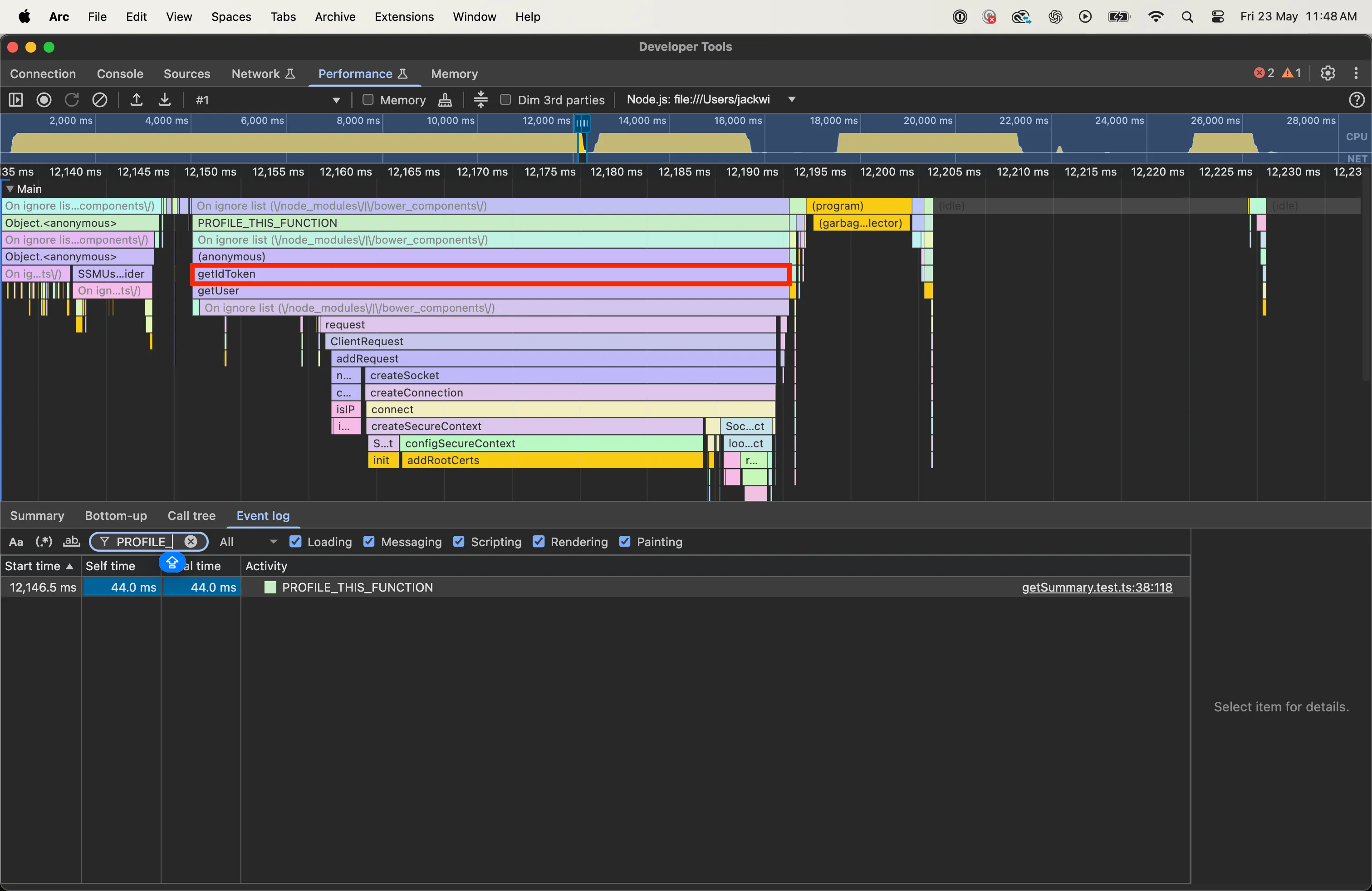
Task: Select the addRootCerts flame chart bar
Action: (552, 460)
